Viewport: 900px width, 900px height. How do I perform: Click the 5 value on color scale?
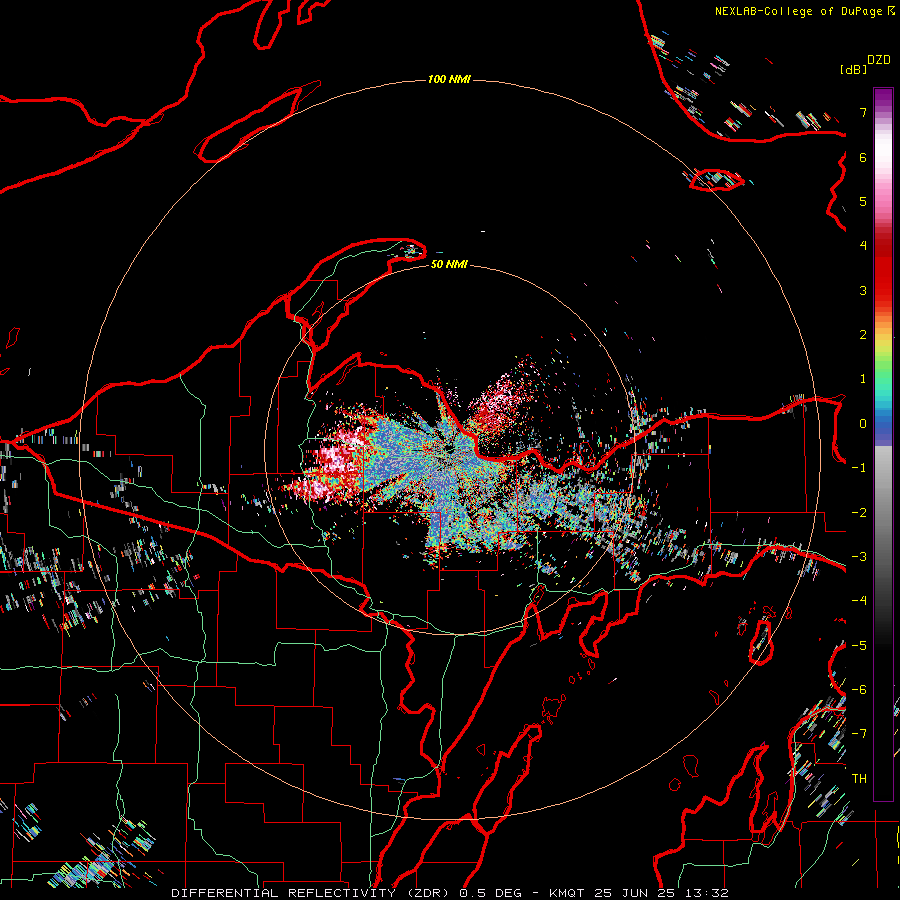(863, 201)
